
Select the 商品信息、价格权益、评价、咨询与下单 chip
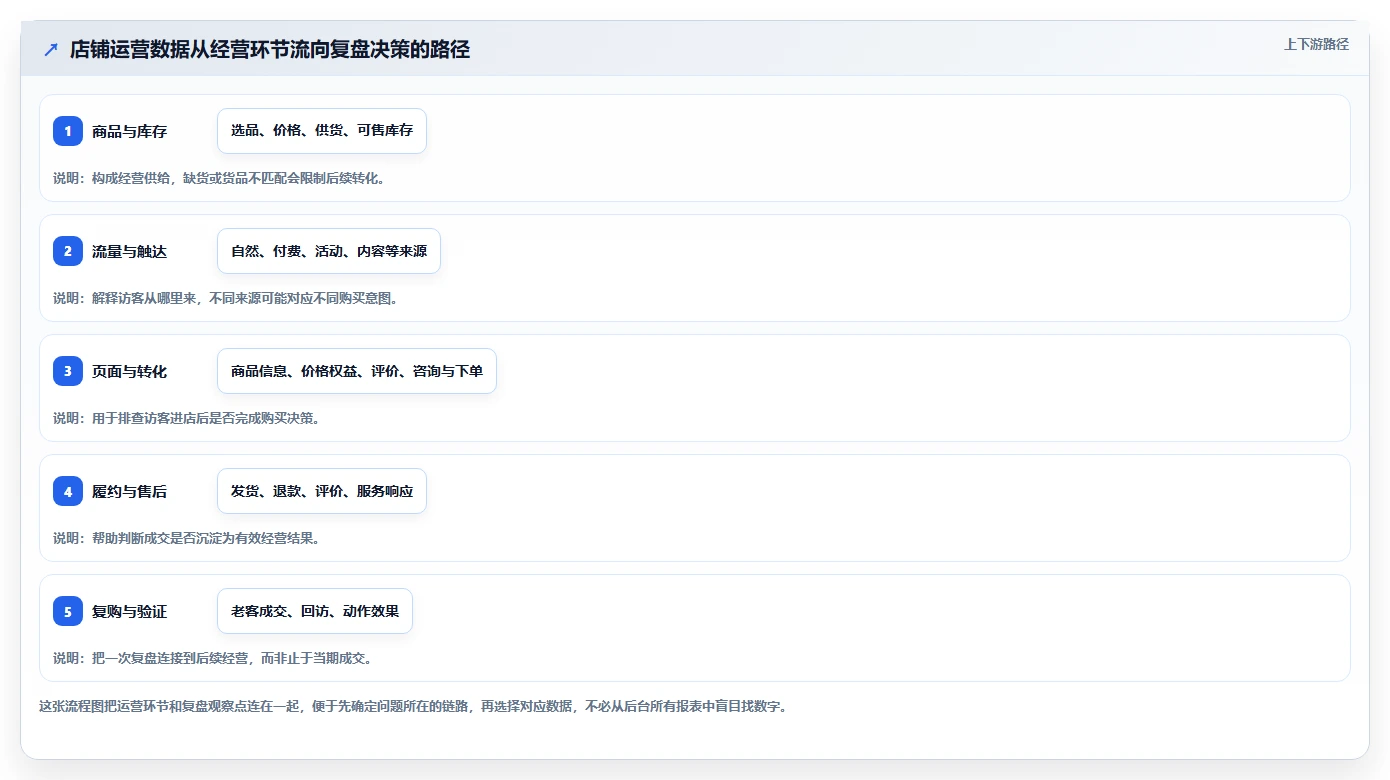[357, 371]
